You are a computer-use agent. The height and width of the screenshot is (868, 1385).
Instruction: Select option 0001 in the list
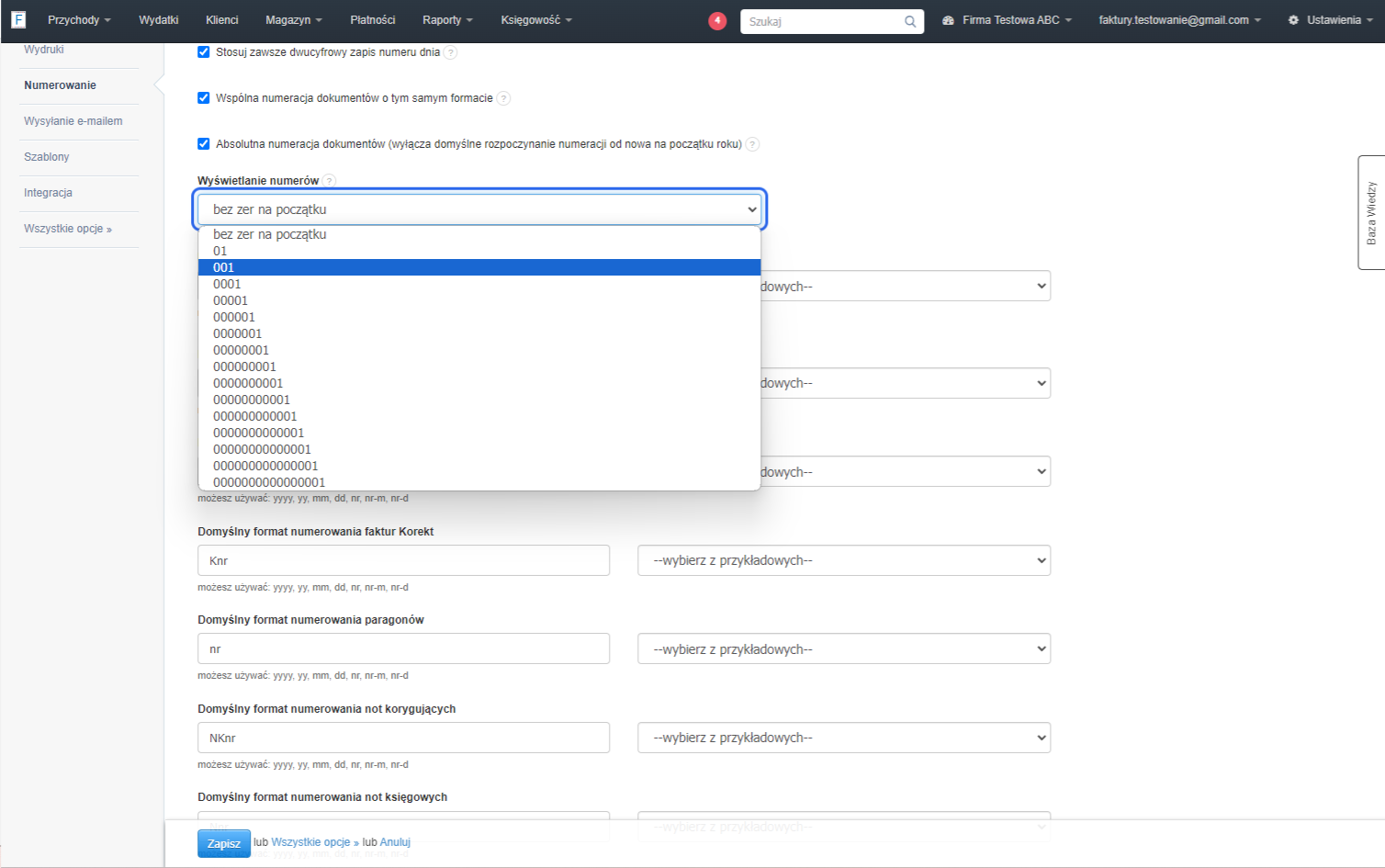click(x=479, y=284)
